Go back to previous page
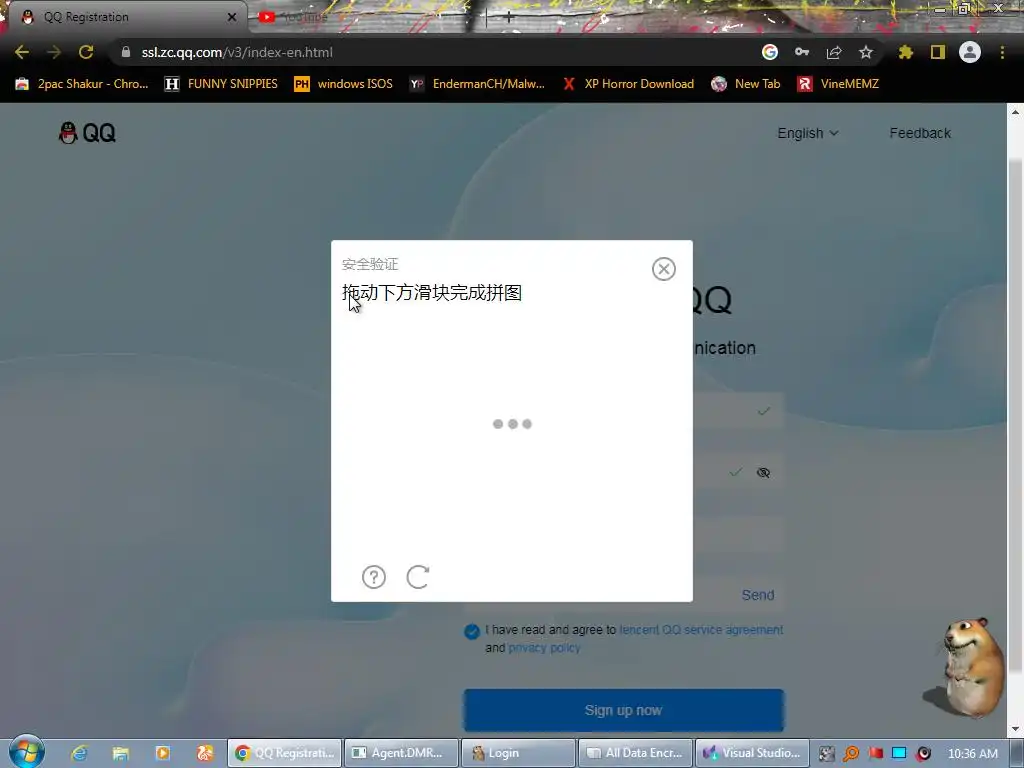The image size is (1024, 768). point(22,52)
